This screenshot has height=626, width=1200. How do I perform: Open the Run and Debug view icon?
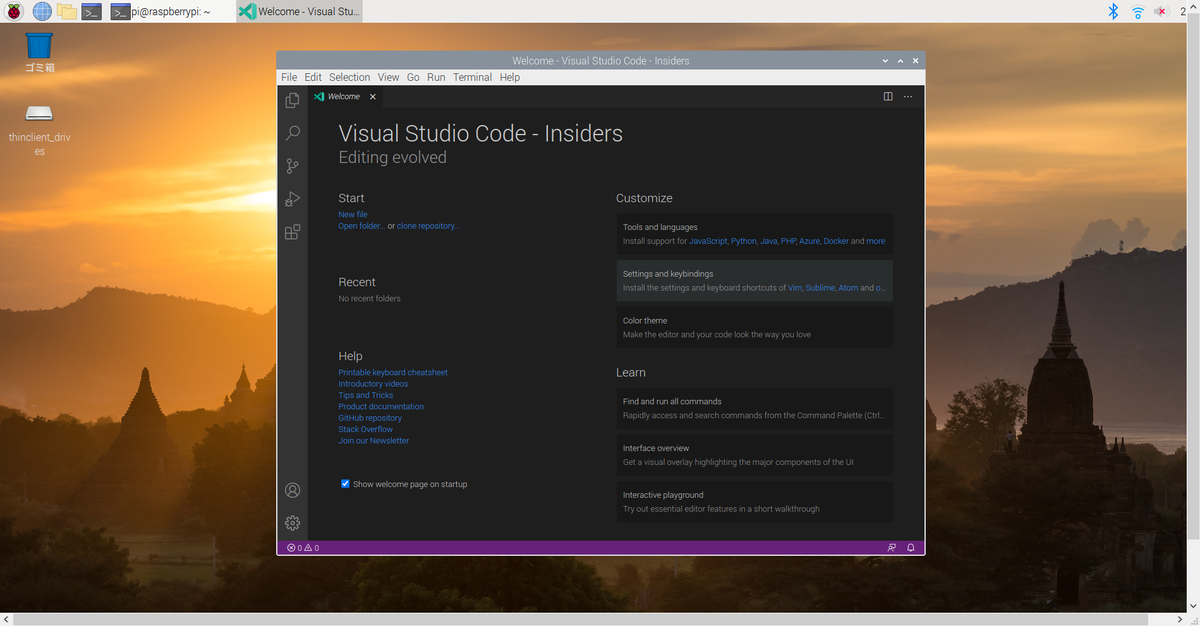point(292,199)
